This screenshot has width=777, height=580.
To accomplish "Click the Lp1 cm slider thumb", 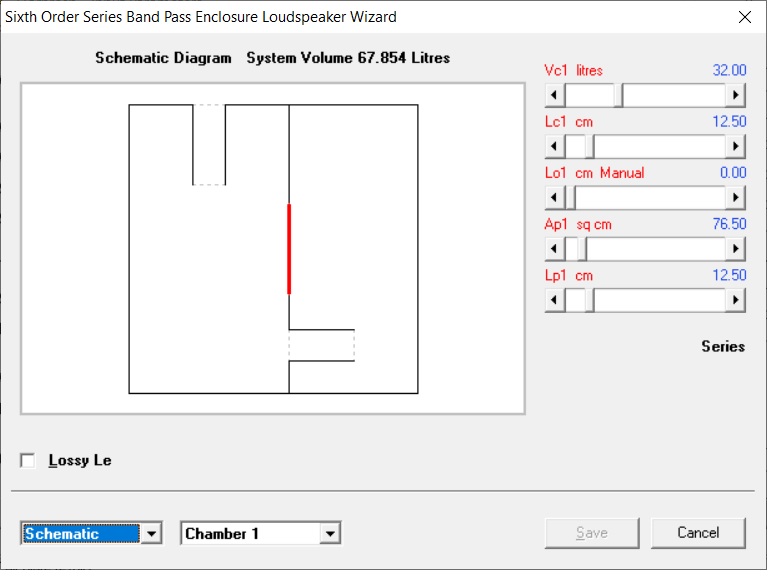I will click(x=590, y=300).
